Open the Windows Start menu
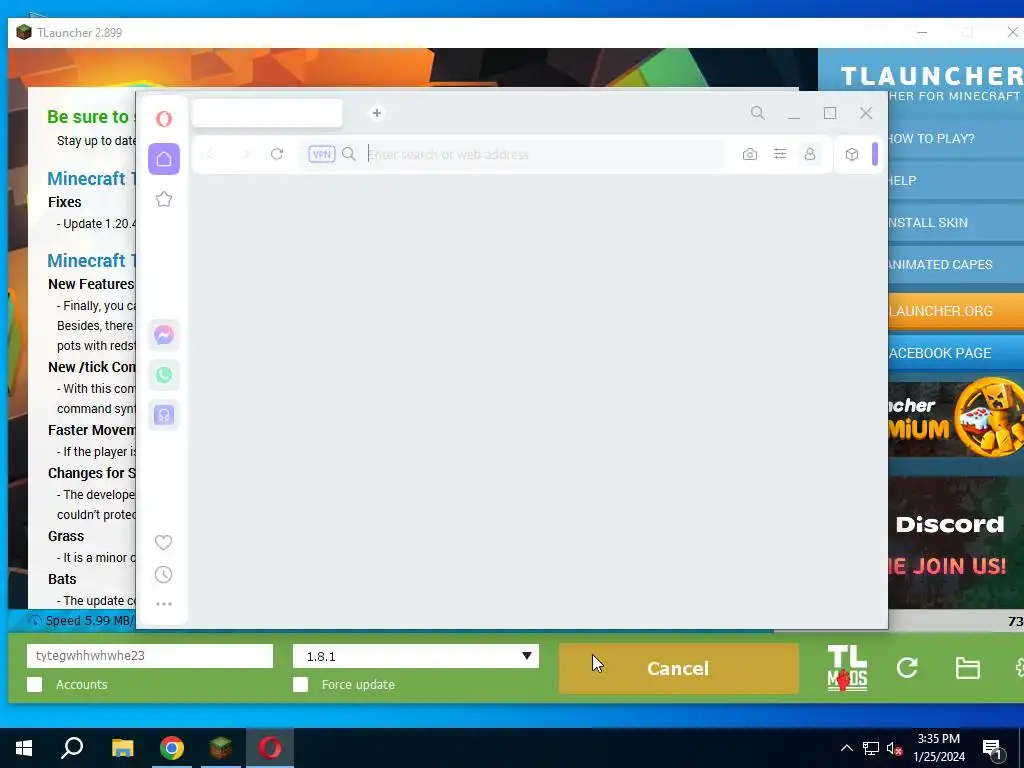Screen dimensions: 1024x768 coord(24,748)
